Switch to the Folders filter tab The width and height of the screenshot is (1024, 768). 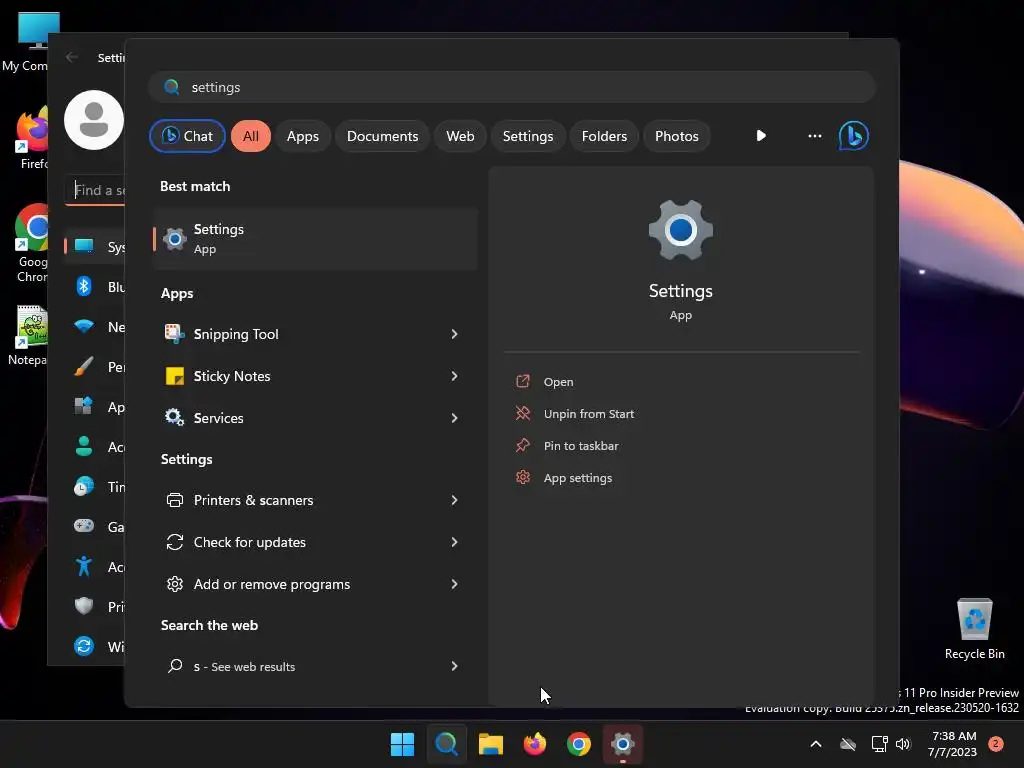click(x=604, y=136)
